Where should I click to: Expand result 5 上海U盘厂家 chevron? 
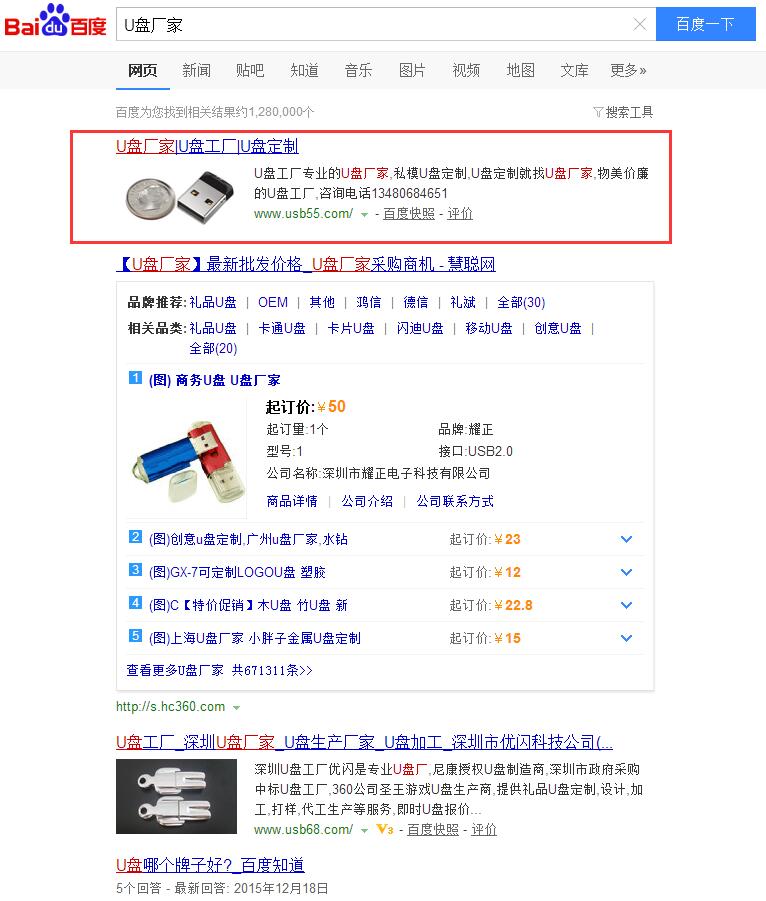(x=626, y=638)
